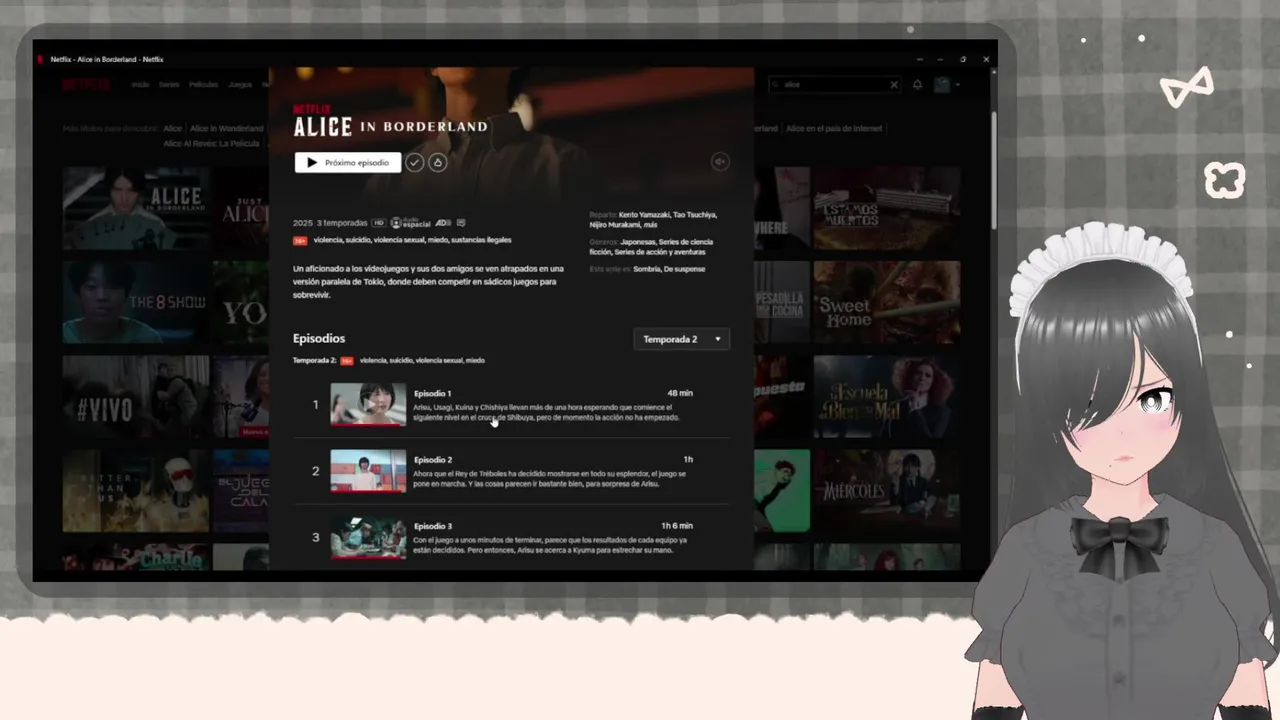
Task: Open the Sweet Home result thumbnail
Action: click(x=887, y=302)
